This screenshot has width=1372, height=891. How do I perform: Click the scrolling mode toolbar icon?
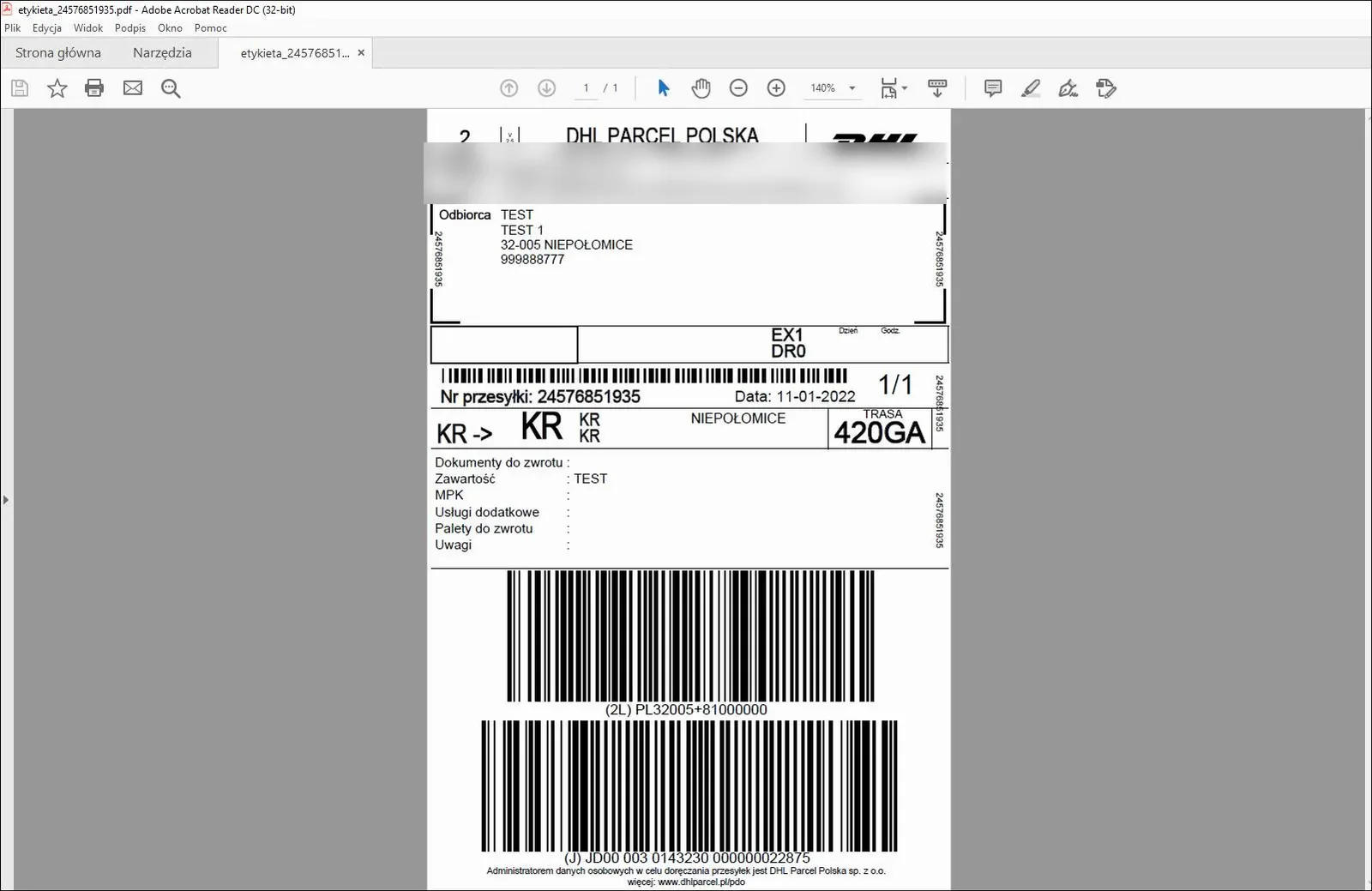tap(937, 88)
